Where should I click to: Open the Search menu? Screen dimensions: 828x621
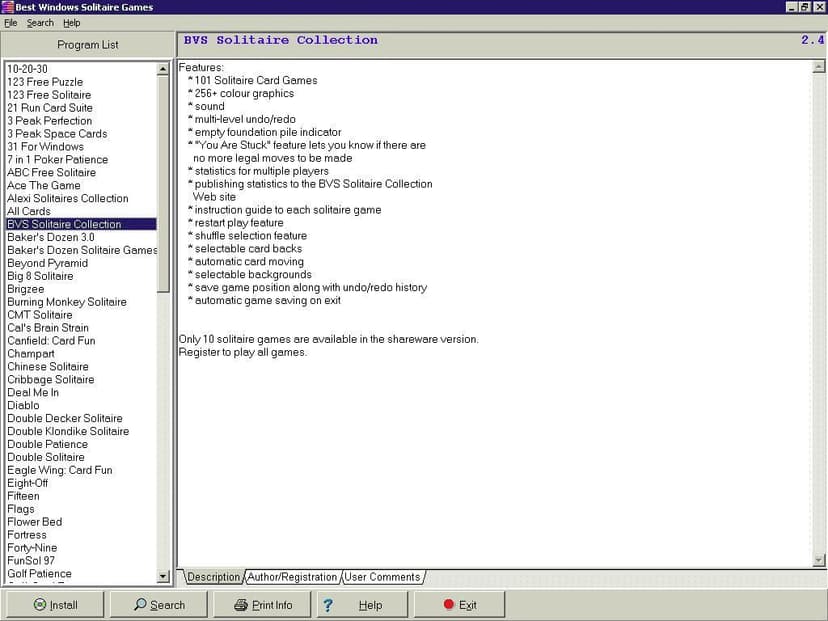pos(40,23)
